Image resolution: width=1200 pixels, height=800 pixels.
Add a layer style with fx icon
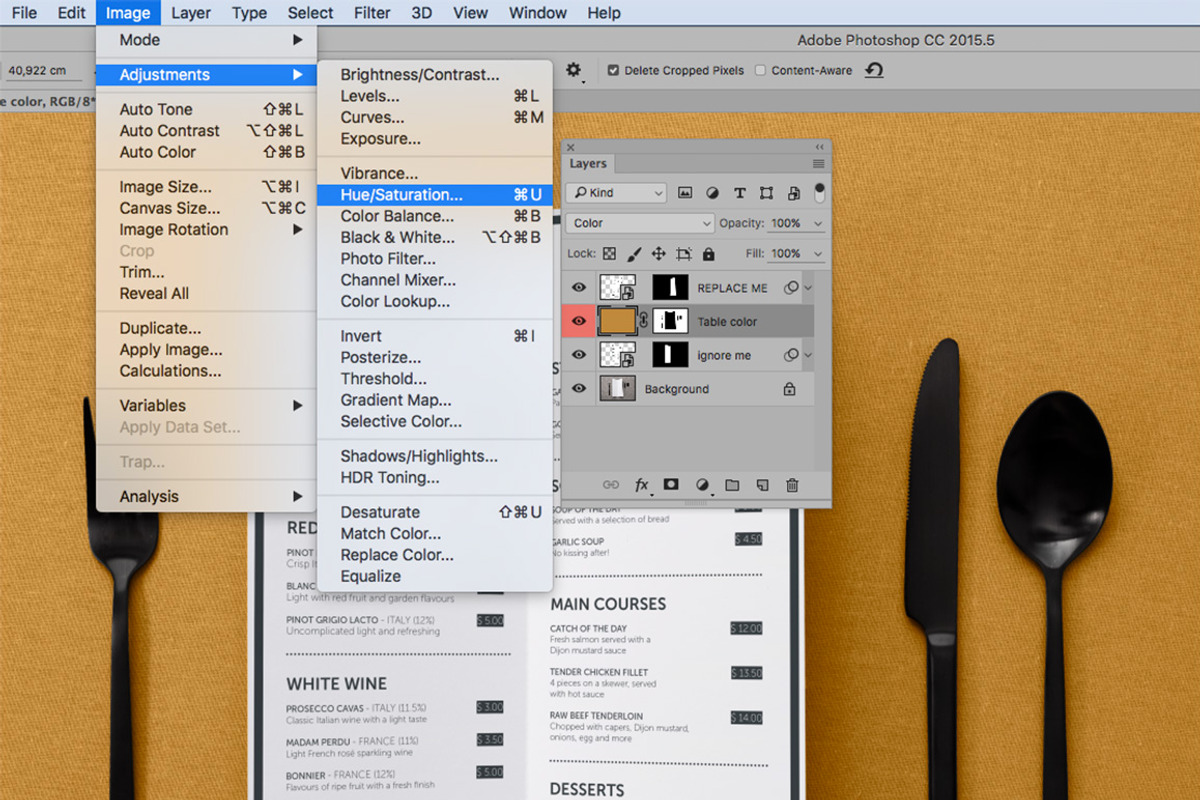click(x=642, y=485)
